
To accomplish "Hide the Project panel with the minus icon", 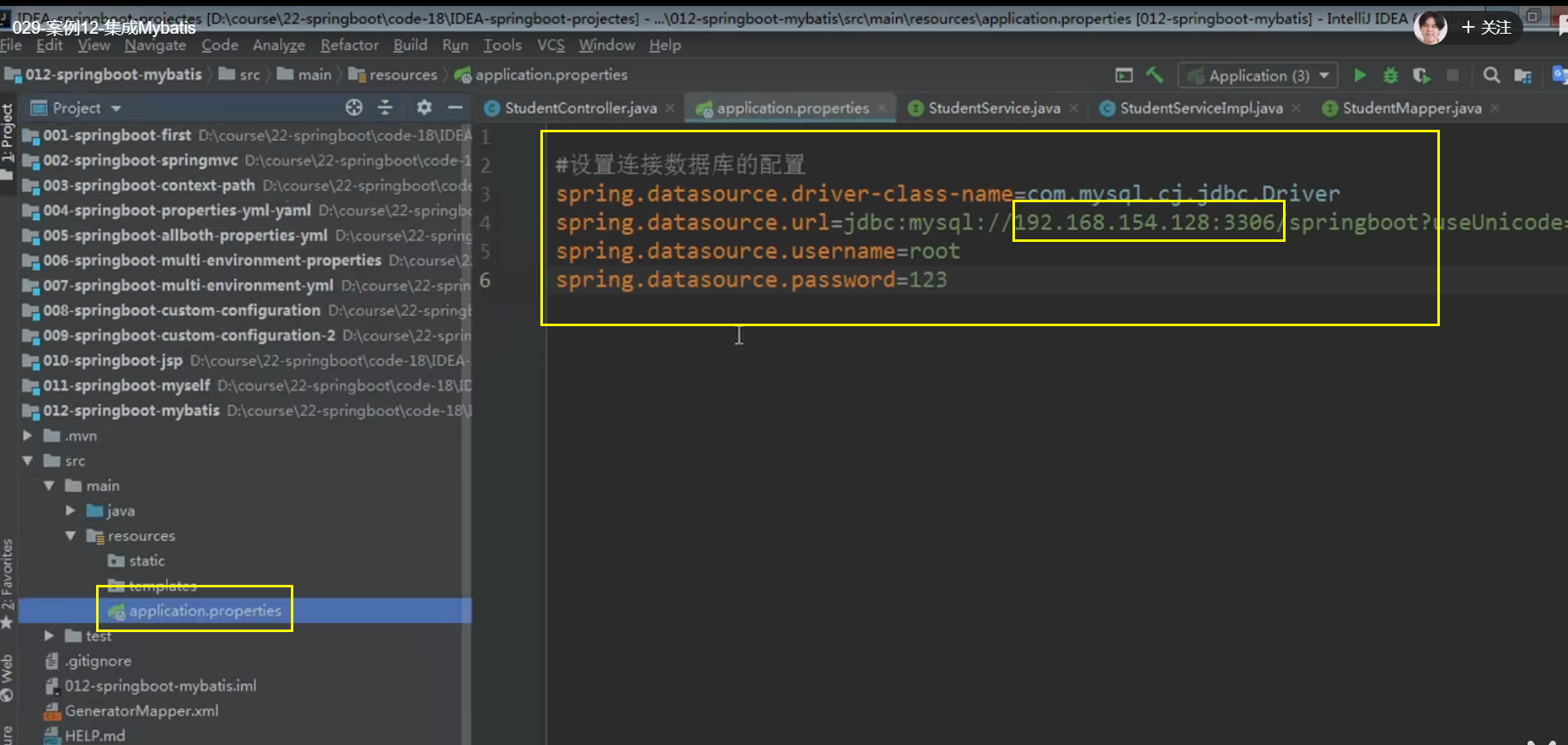I will [455, 107].
